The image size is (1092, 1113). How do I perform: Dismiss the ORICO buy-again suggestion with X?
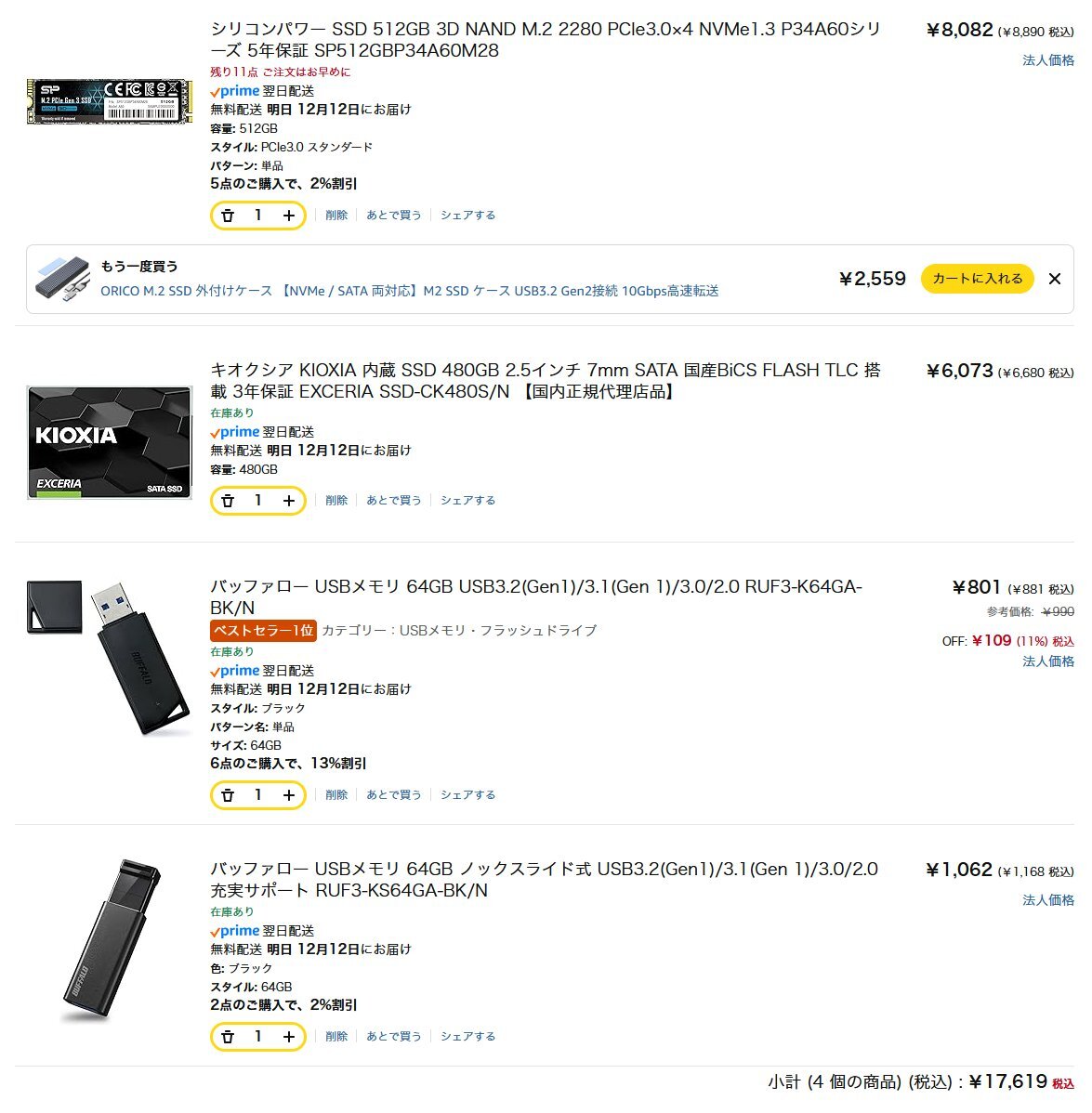point(1055,279)
